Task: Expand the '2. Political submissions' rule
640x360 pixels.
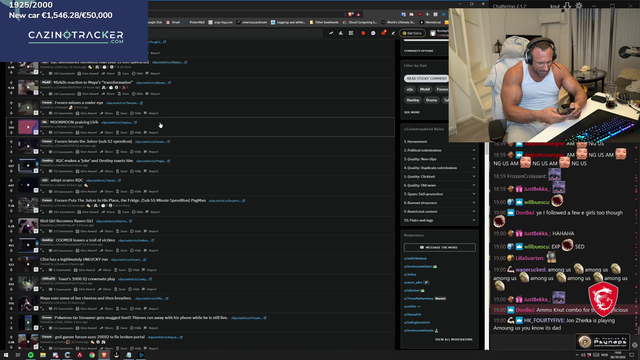Action: click(x=440, y=150)
